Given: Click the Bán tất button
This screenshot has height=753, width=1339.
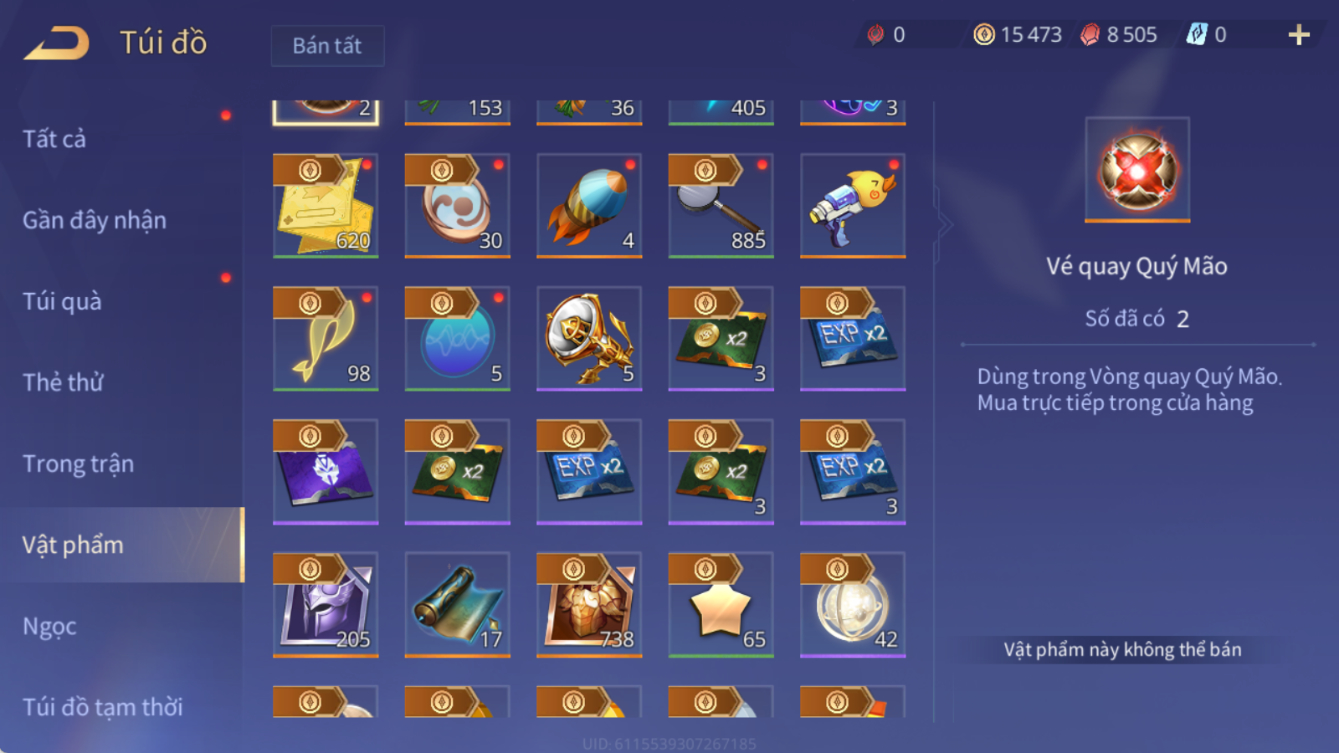Looking at the screenshot, I should pos(327,46).
